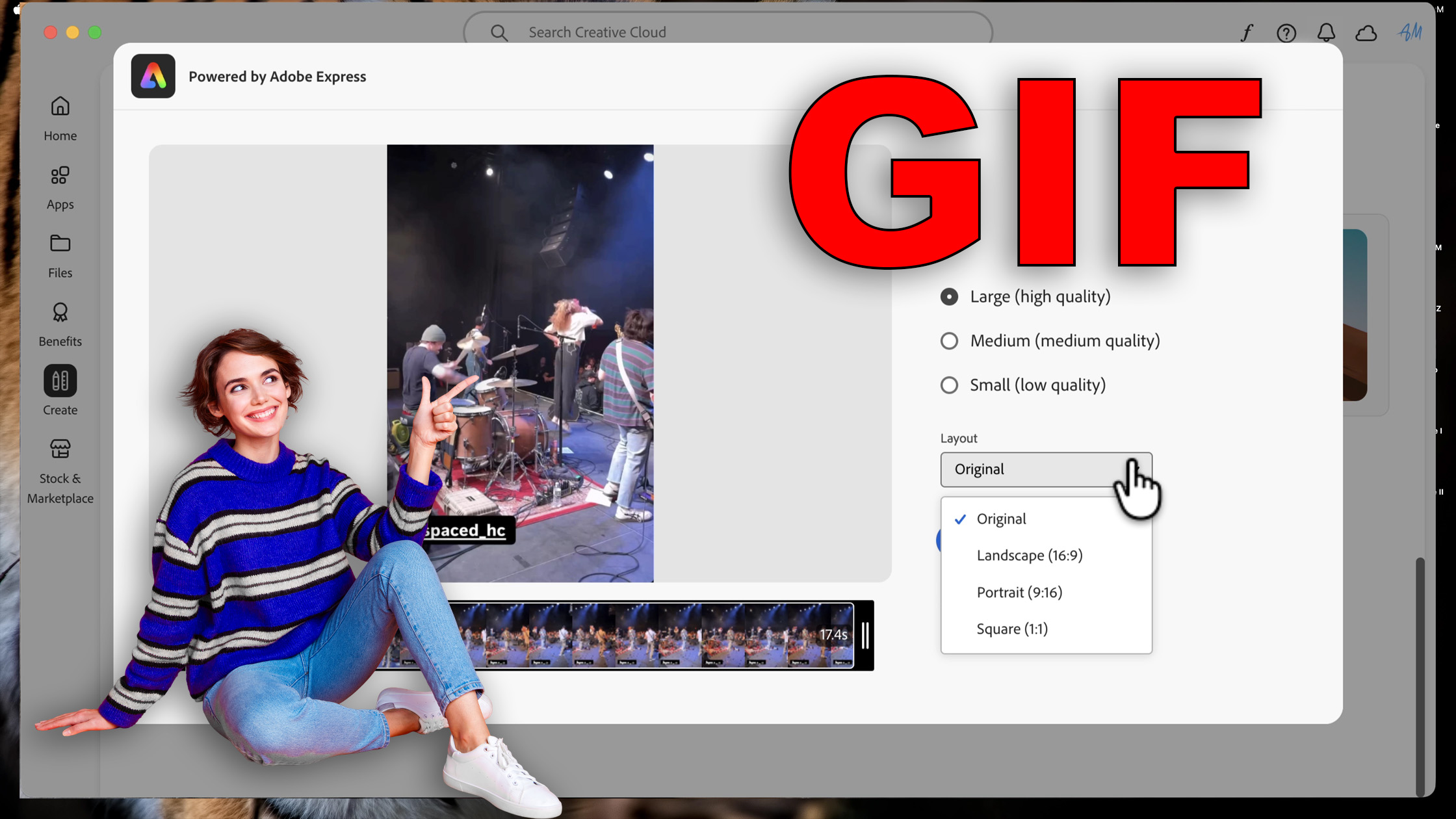Choose Square (1:1) layout option
Image resolution: width=1456 pixels, height=819 pixels.
click(1012, 629)
